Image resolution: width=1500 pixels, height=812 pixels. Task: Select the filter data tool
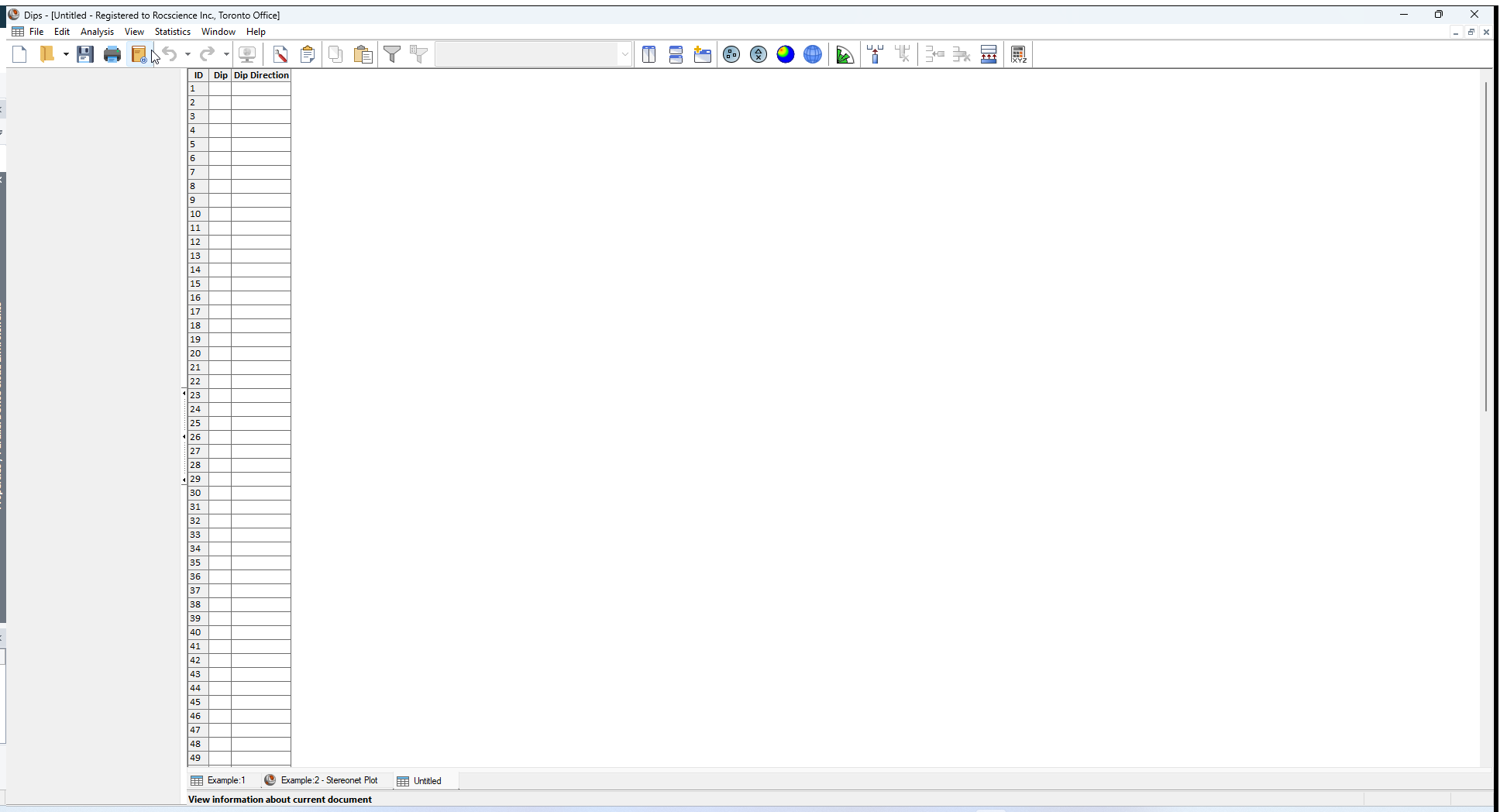(x=392, y=54)
